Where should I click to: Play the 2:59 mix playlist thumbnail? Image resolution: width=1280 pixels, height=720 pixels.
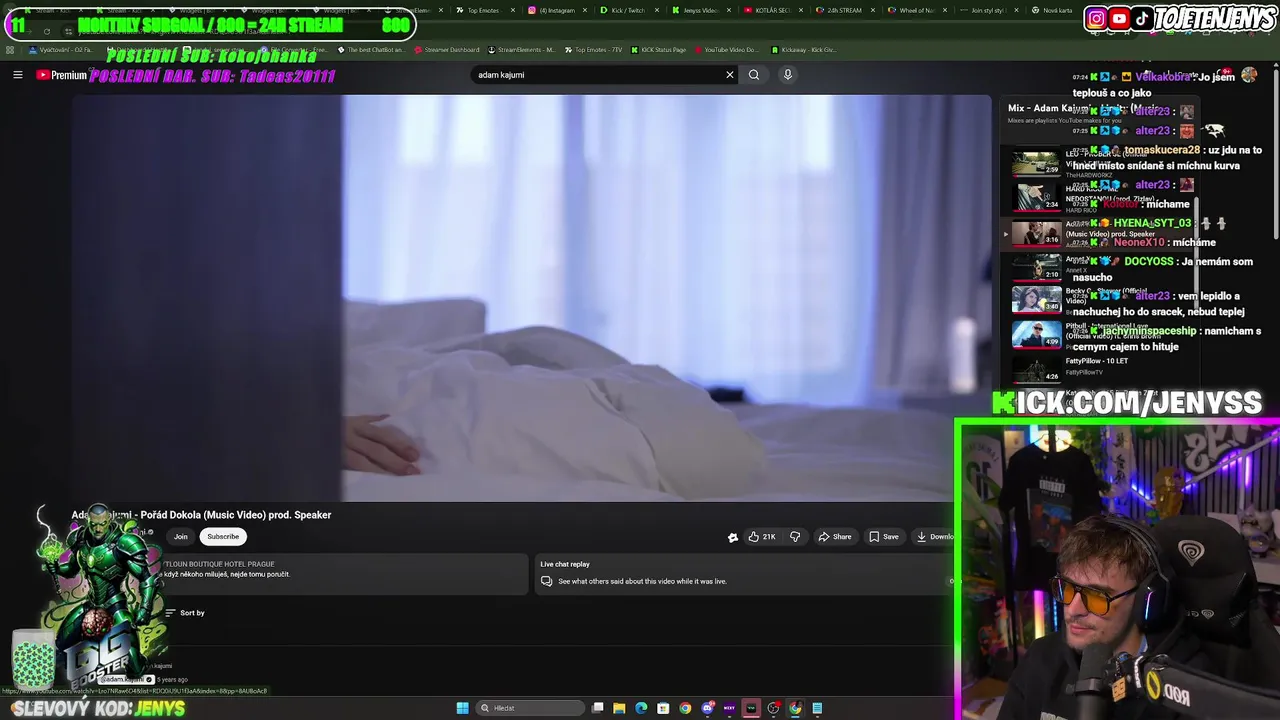click(1036, 163)
